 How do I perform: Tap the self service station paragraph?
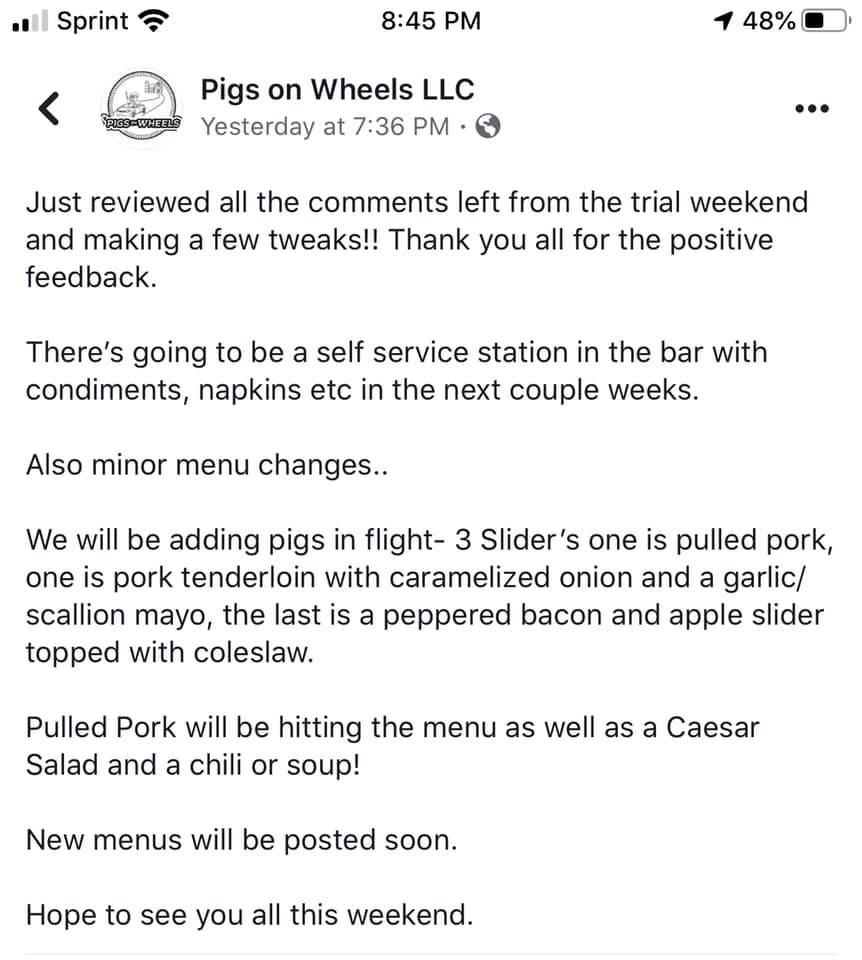396,371
